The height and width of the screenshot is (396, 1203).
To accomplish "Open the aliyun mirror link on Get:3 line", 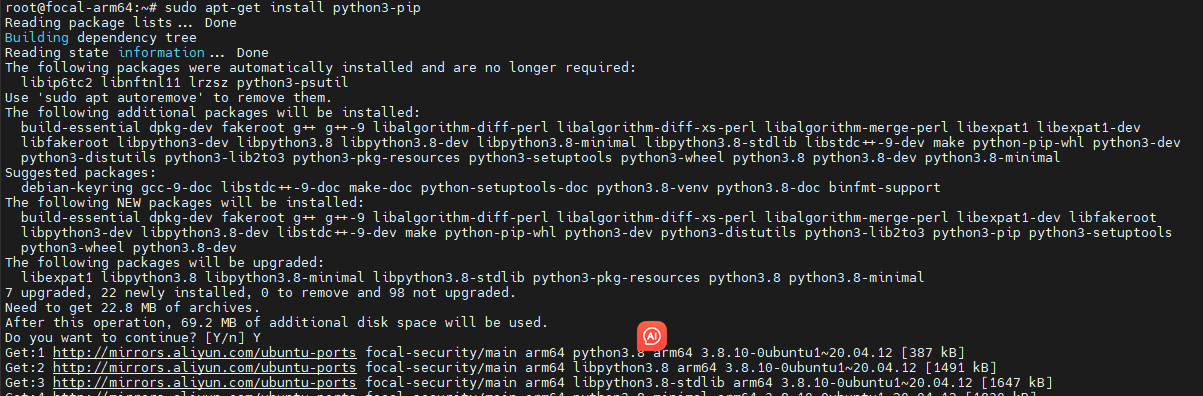I will point(204,382).
